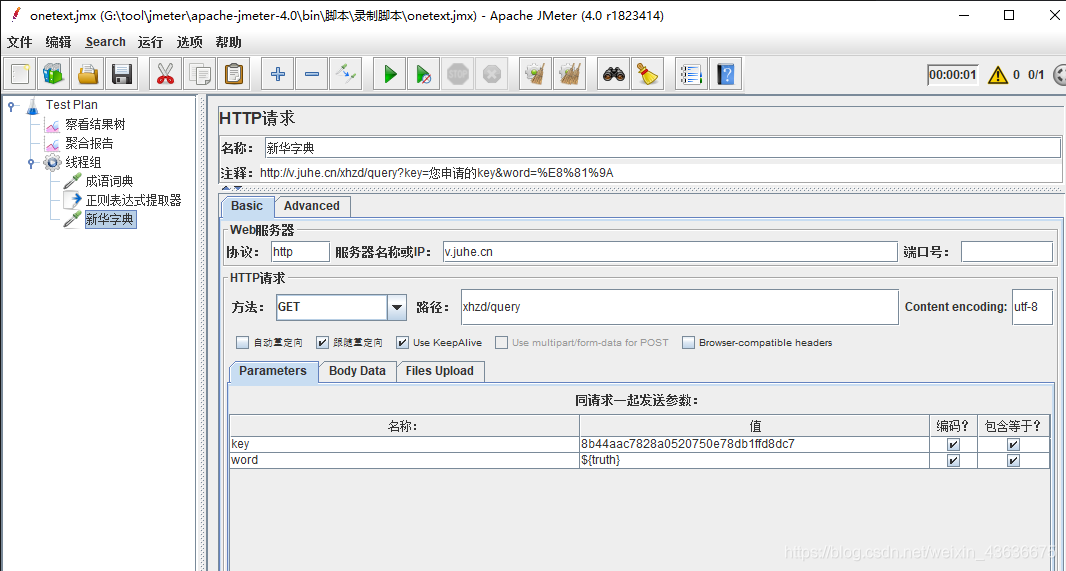Toggle 编码 checkbox in word row
Viewport: 1066px width, 571px height.
pyautogui.click(x=953, y=461)
